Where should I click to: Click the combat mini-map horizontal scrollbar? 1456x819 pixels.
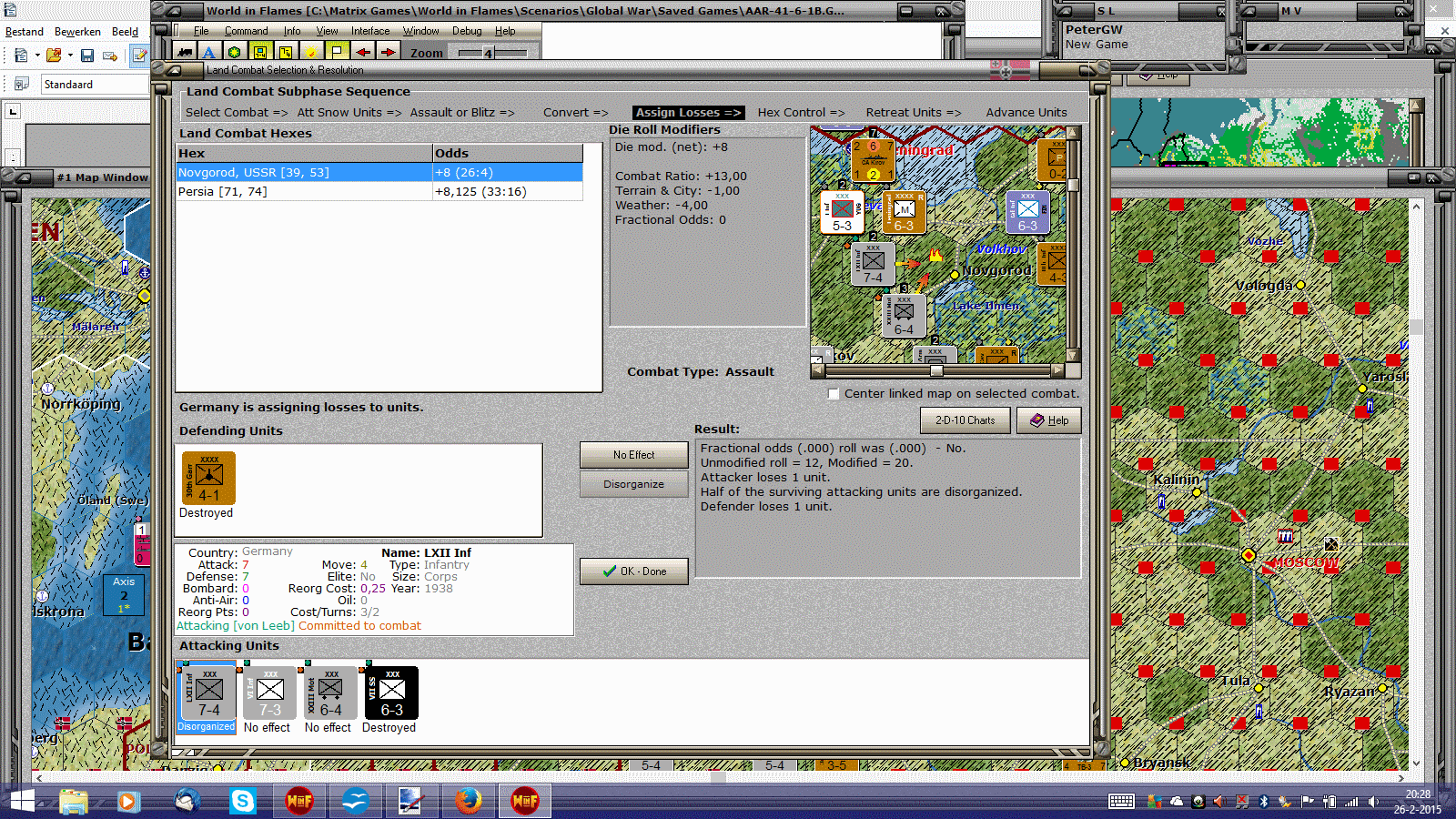point(936,370)
